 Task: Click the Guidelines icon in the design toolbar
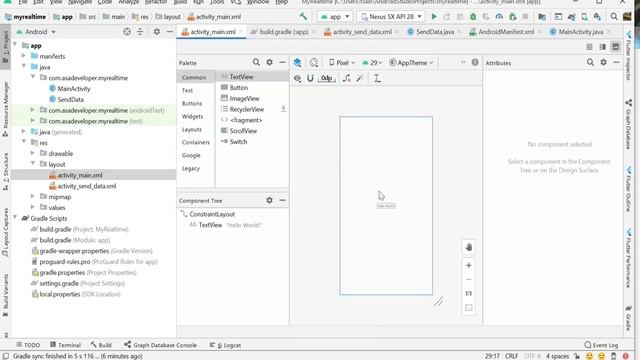(377, 78)
